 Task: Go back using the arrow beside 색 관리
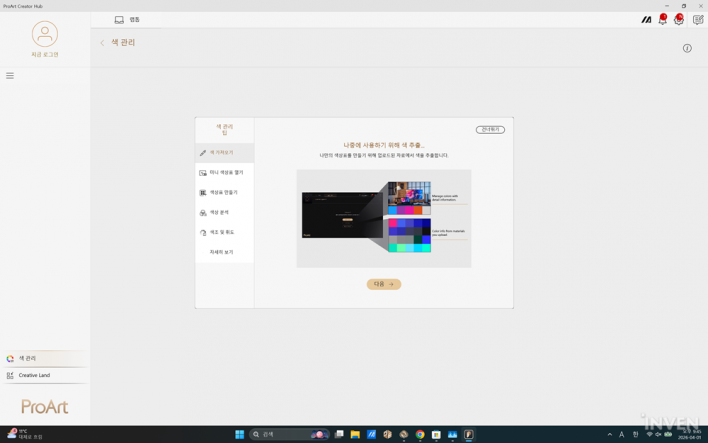(102, 43)
